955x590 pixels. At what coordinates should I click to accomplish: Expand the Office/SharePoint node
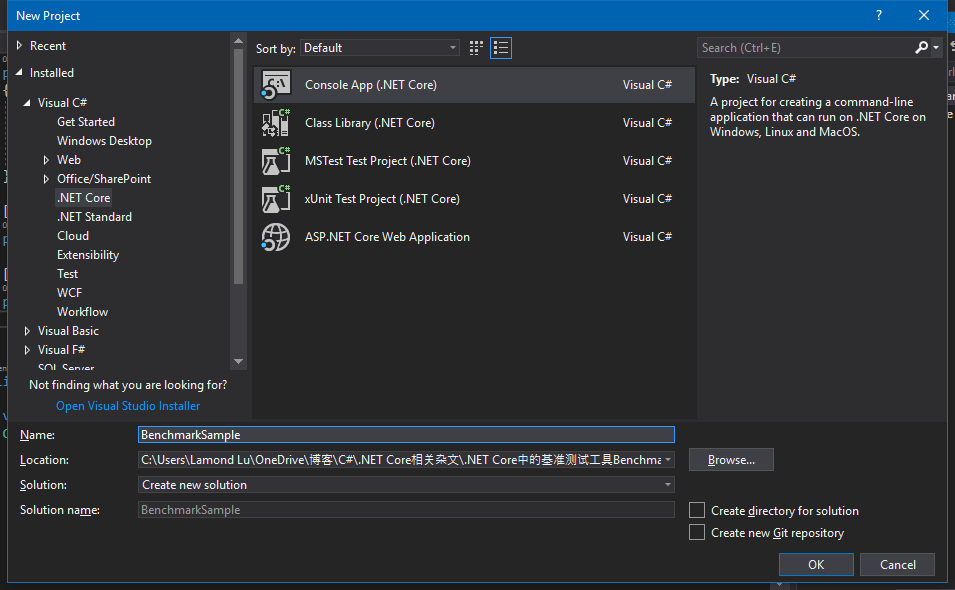pyautogui.click(x=46, y=179)
